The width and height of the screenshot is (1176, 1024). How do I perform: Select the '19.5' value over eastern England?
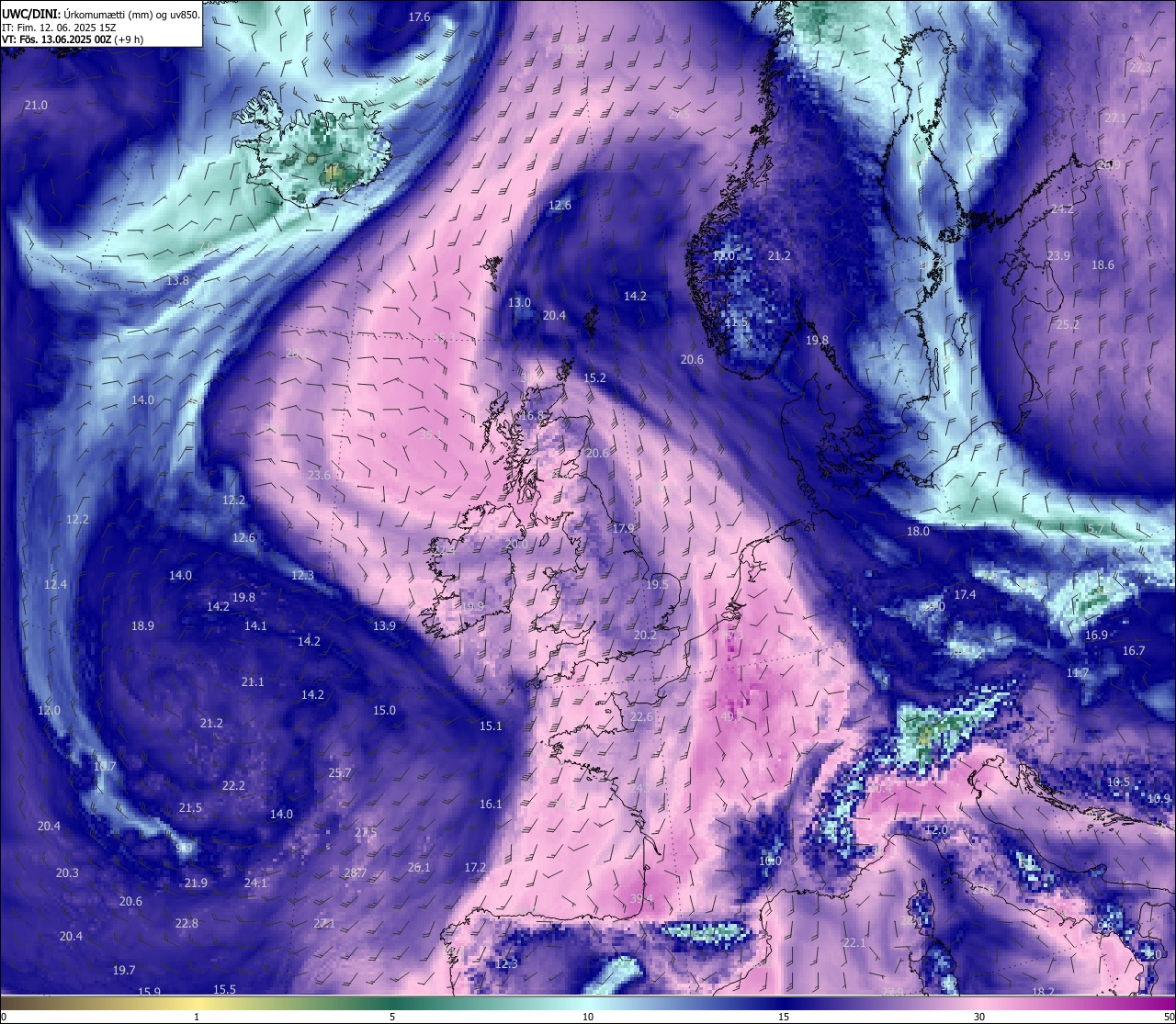(x=657, y=584)
